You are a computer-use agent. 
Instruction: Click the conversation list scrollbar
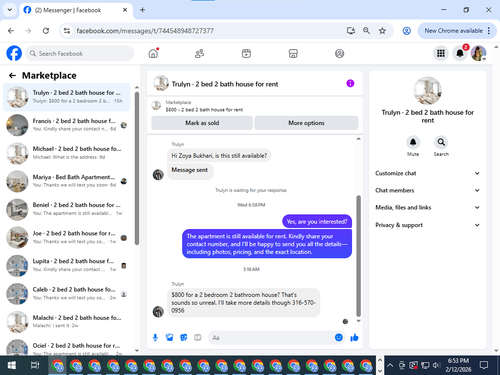point(137,168)
